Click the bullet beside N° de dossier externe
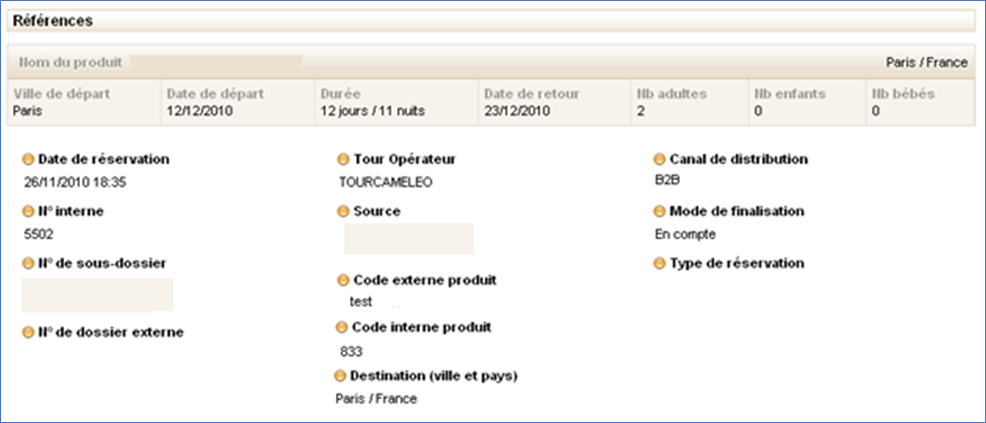 [29, 332]
